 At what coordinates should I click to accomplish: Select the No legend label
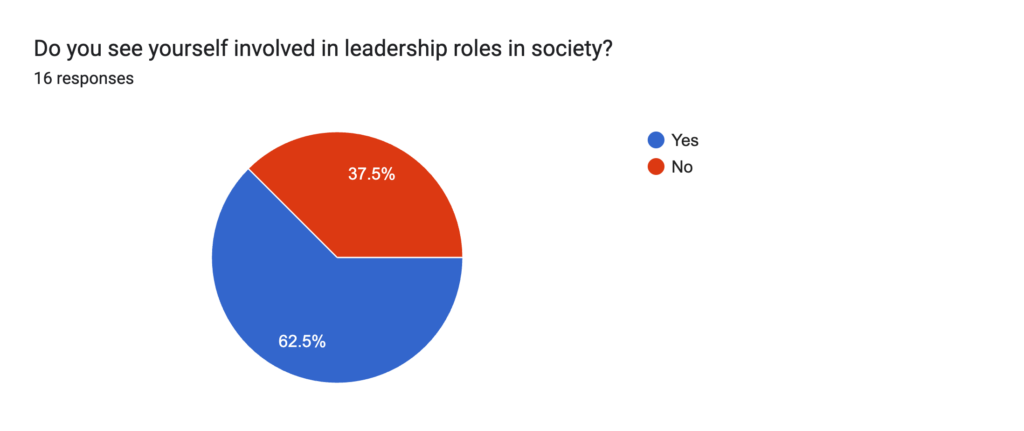(x=682, y=167)
